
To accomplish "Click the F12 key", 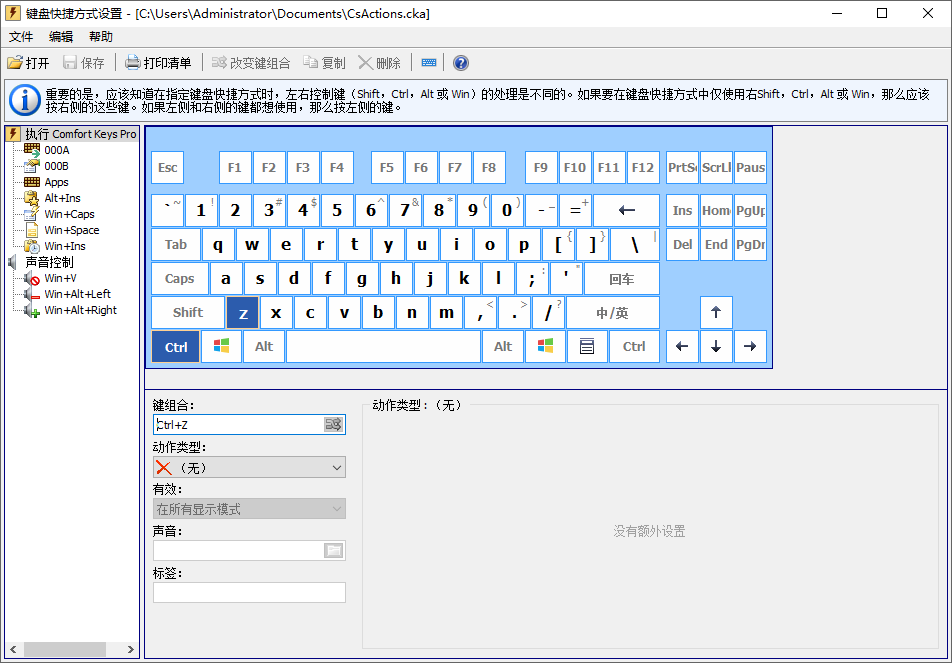I will [x=643, y=168].
